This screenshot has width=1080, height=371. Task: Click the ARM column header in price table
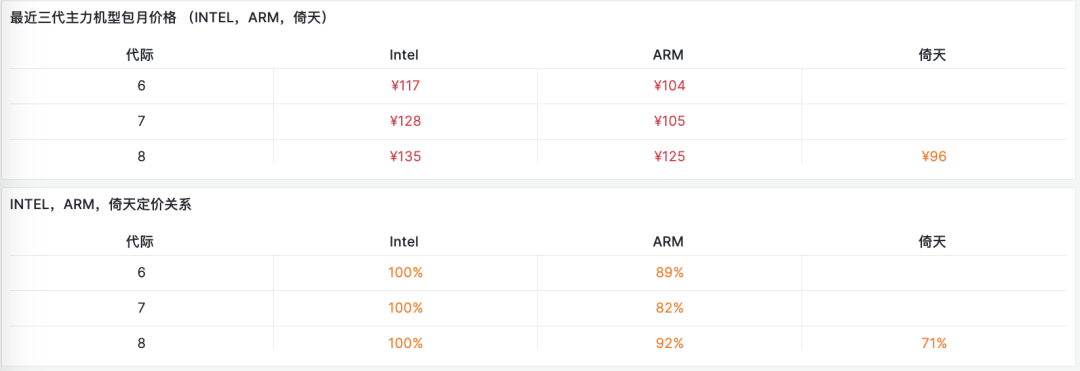668,55
